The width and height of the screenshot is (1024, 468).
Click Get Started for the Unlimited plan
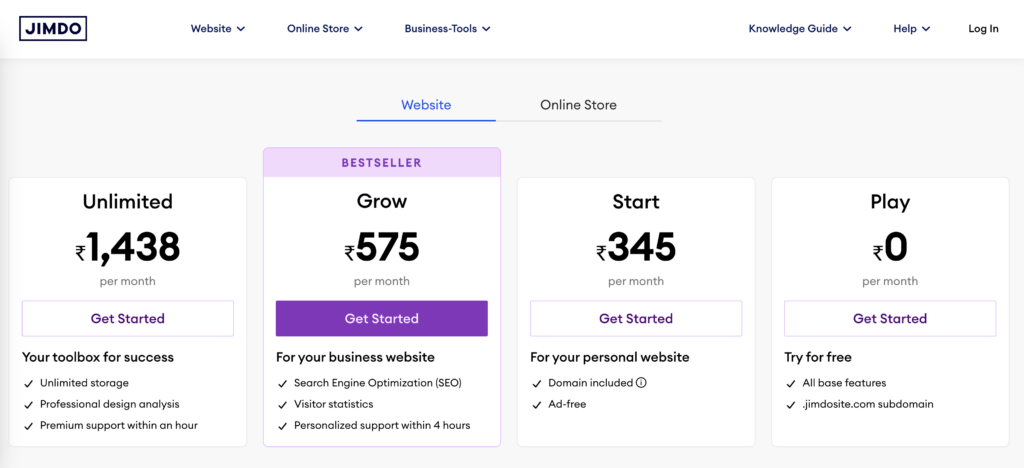(128, 319)
